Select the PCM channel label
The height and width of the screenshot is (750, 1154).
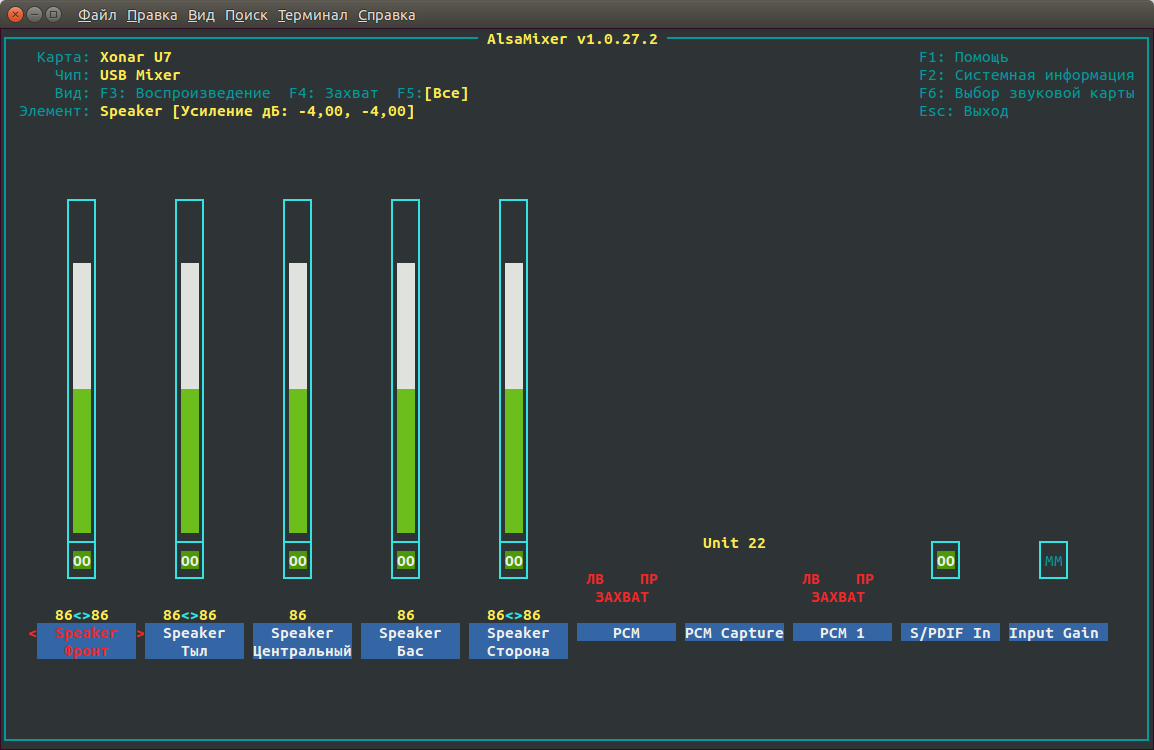[x=626, y=633]
